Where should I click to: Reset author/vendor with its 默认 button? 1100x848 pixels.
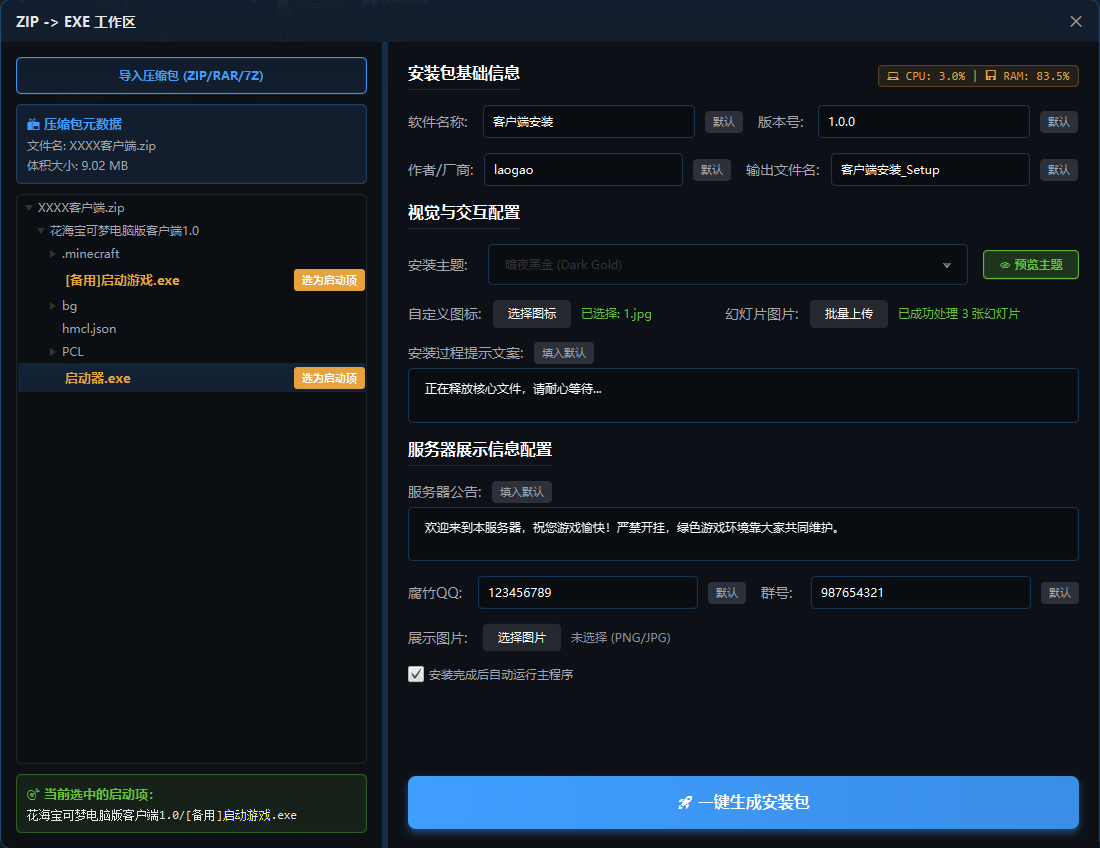click(711, 170)
